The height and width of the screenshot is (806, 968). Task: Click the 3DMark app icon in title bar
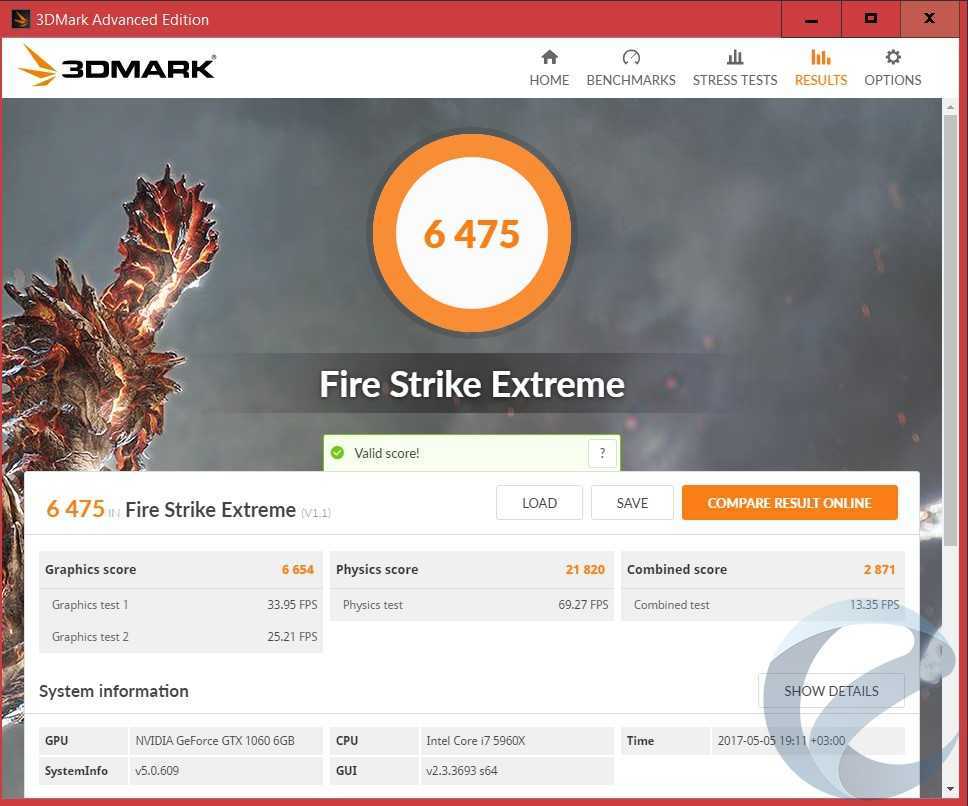[20, 19]
